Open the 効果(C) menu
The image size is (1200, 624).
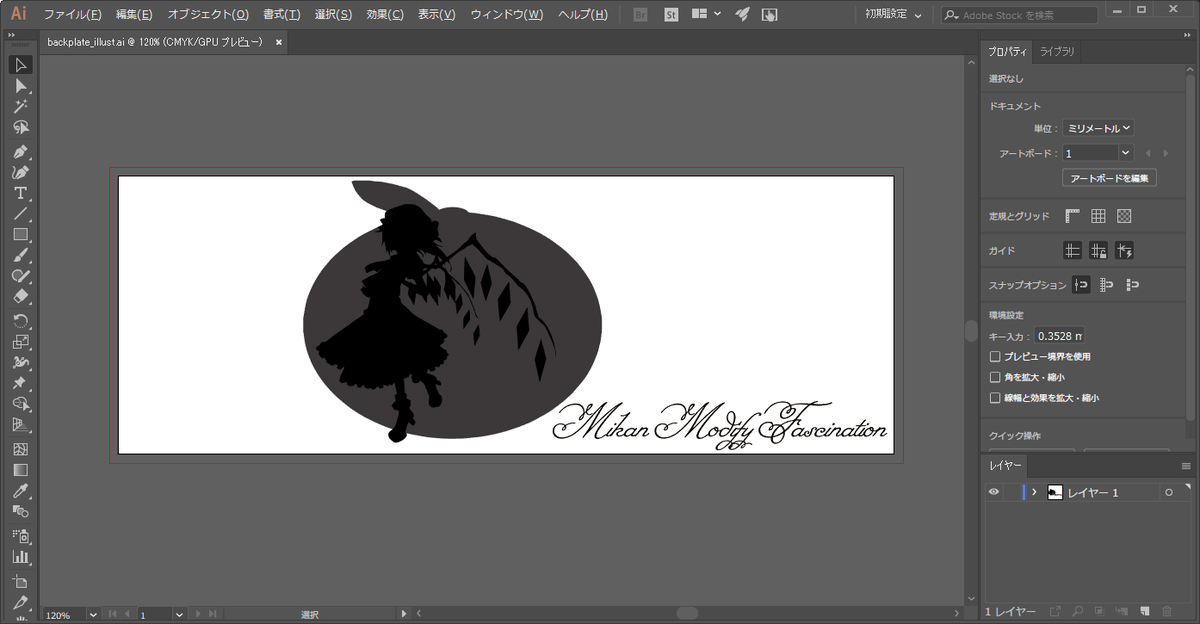pos(385,14)
